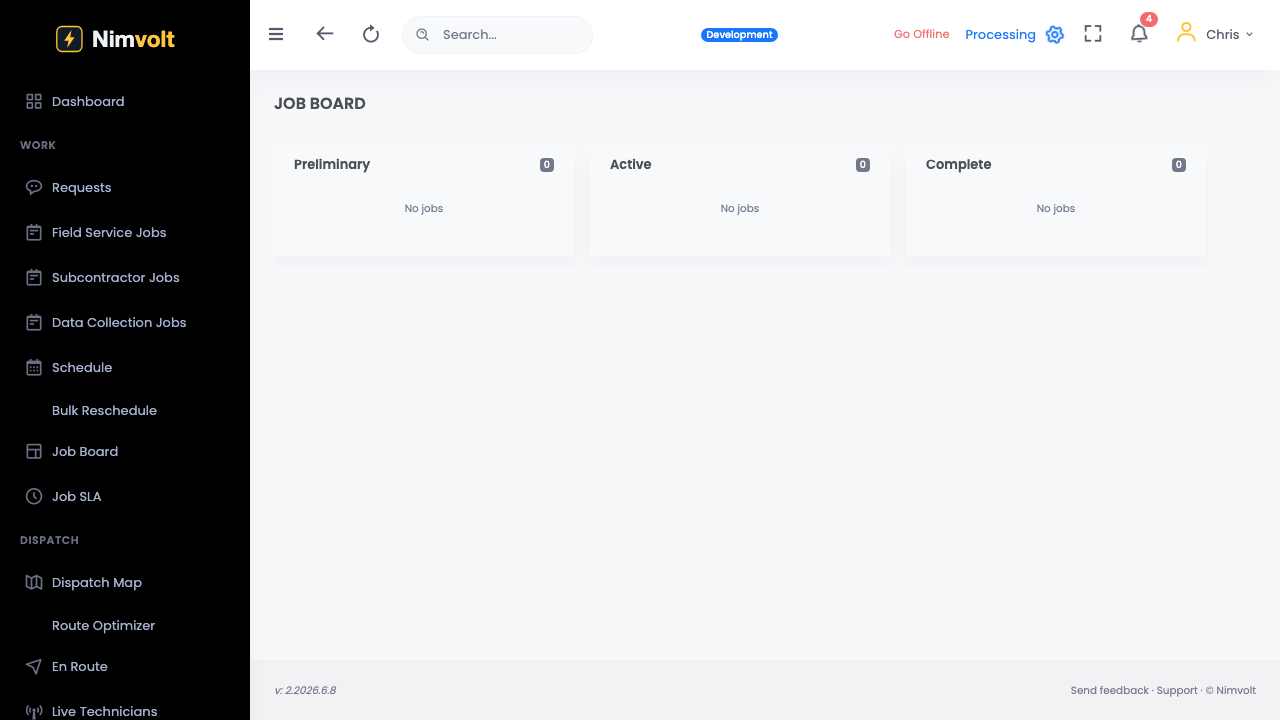The width and height of the screenshot is (1280, 720).
Task: Open Route Optimizer page
Action: click(x=103, y=625)
